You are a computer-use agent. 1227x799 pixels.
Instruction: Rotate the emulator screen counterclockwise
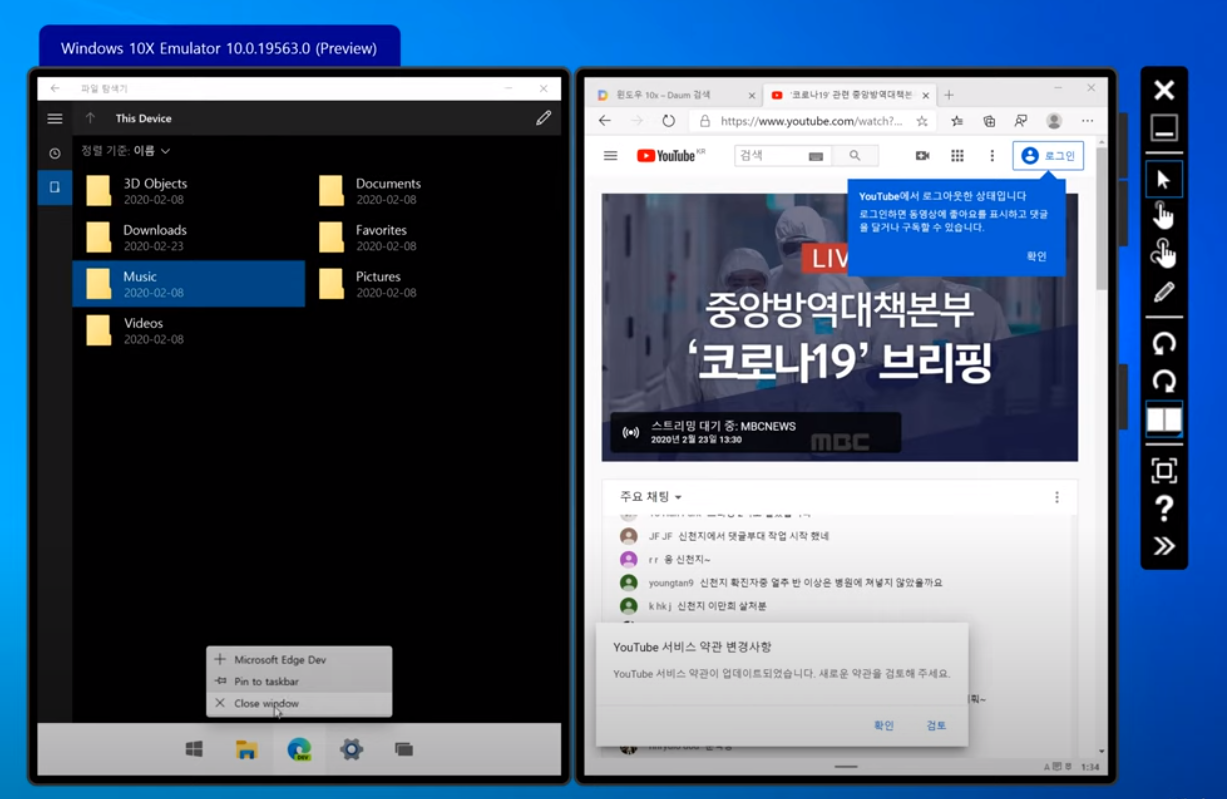click(1163, 345)
